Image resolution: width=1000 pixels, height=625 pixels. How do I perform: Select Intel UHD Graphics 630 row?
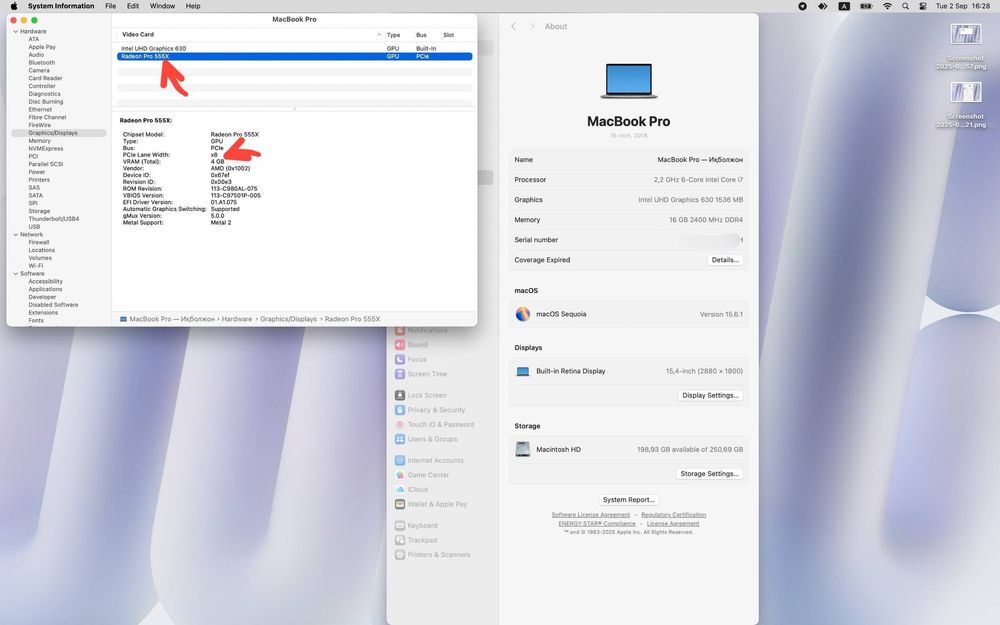pos(295,48)
